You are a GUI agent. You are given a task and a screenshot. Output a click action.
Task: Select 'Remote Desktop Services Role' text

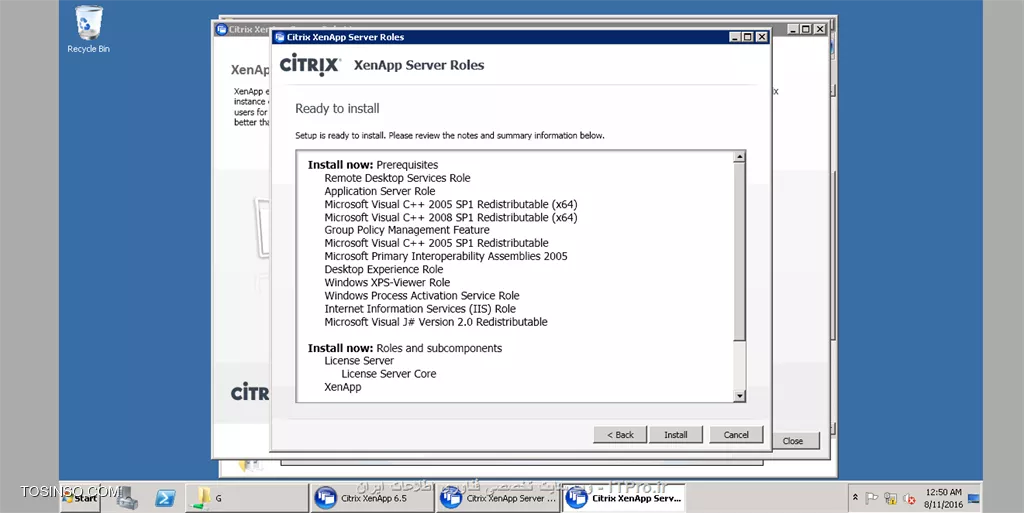(x=397, y=178)
